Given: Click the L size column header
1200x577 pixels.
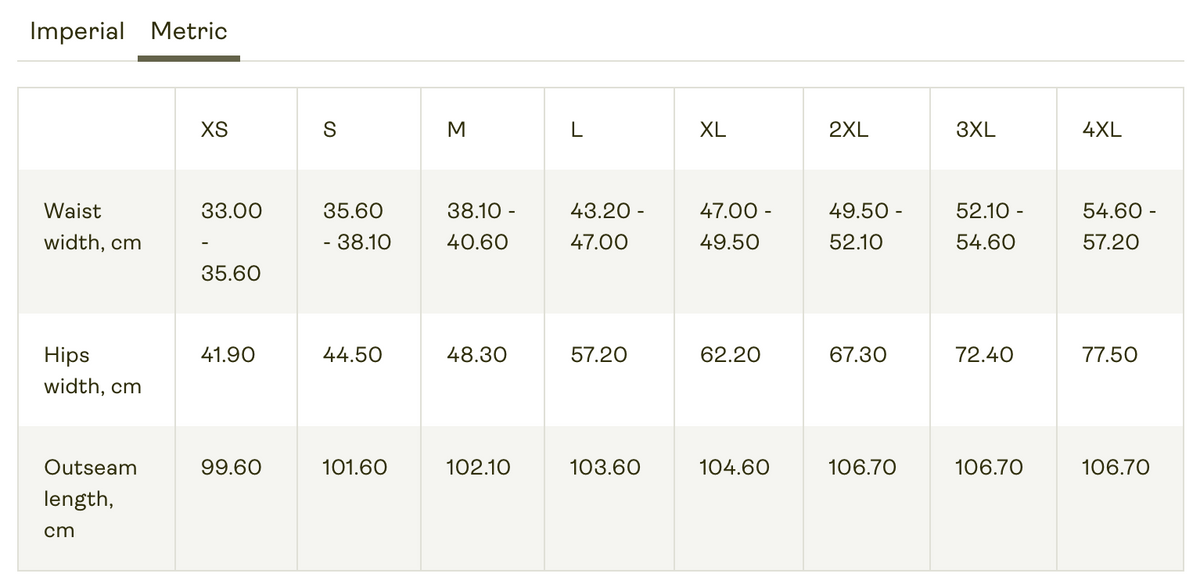Looking at the screenshot, I should 577,130.
